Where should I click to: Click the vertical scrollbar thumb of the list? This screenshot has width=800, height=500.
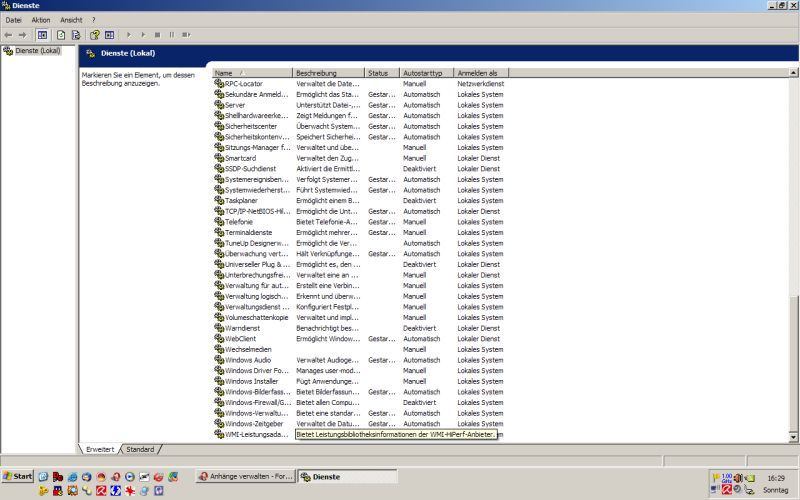(793, 363)
